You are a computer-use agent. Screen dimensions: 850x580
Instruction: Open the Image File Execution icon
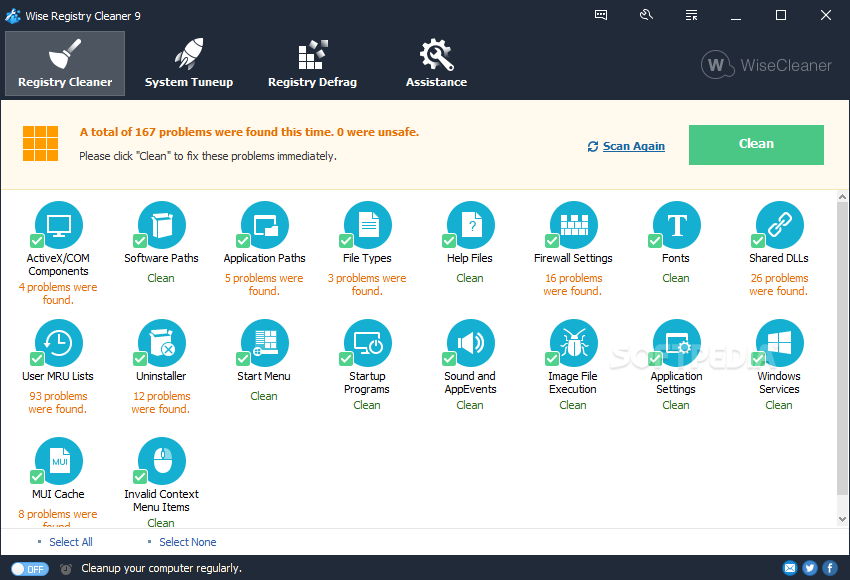pos(574,343)
